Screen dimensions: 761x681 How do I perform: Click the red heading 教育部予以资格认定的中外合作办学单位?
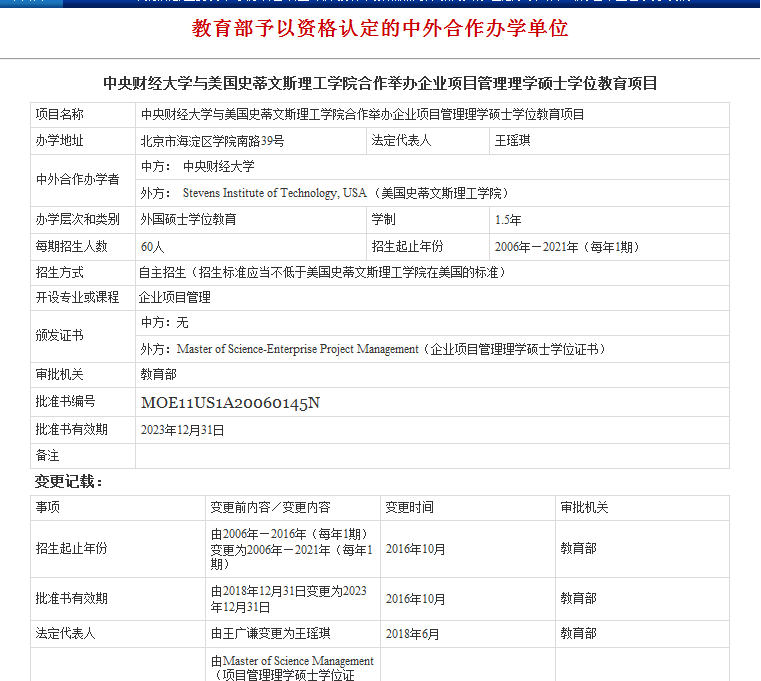380,28
